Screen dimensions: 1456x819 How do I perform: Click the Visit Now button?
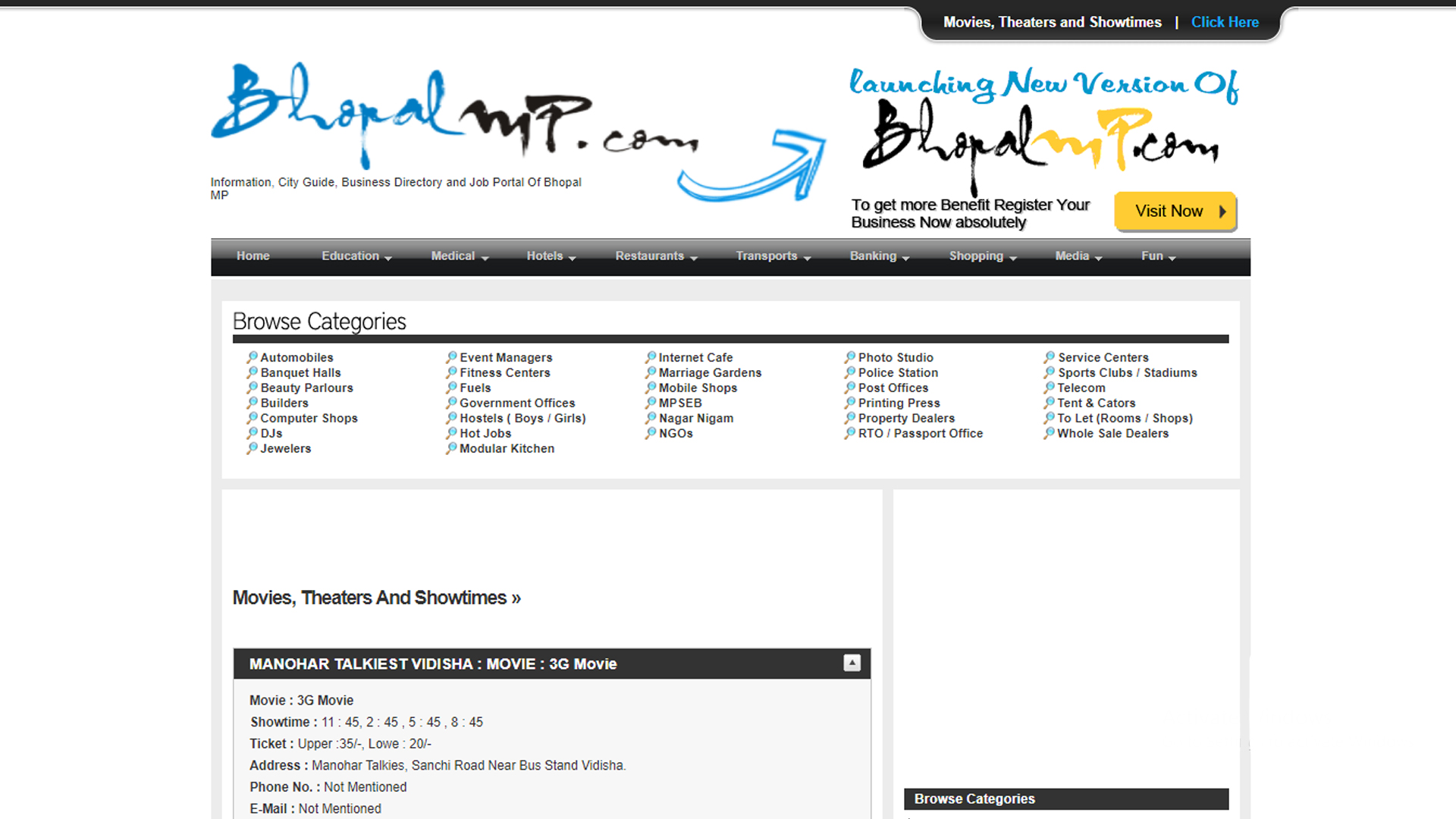coord(1175,211)
